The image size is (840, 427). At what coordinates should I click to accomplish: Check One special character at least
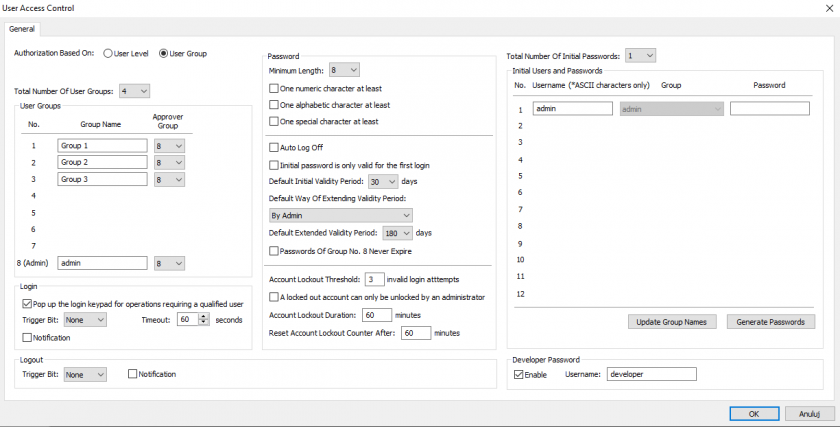[275, 121]
